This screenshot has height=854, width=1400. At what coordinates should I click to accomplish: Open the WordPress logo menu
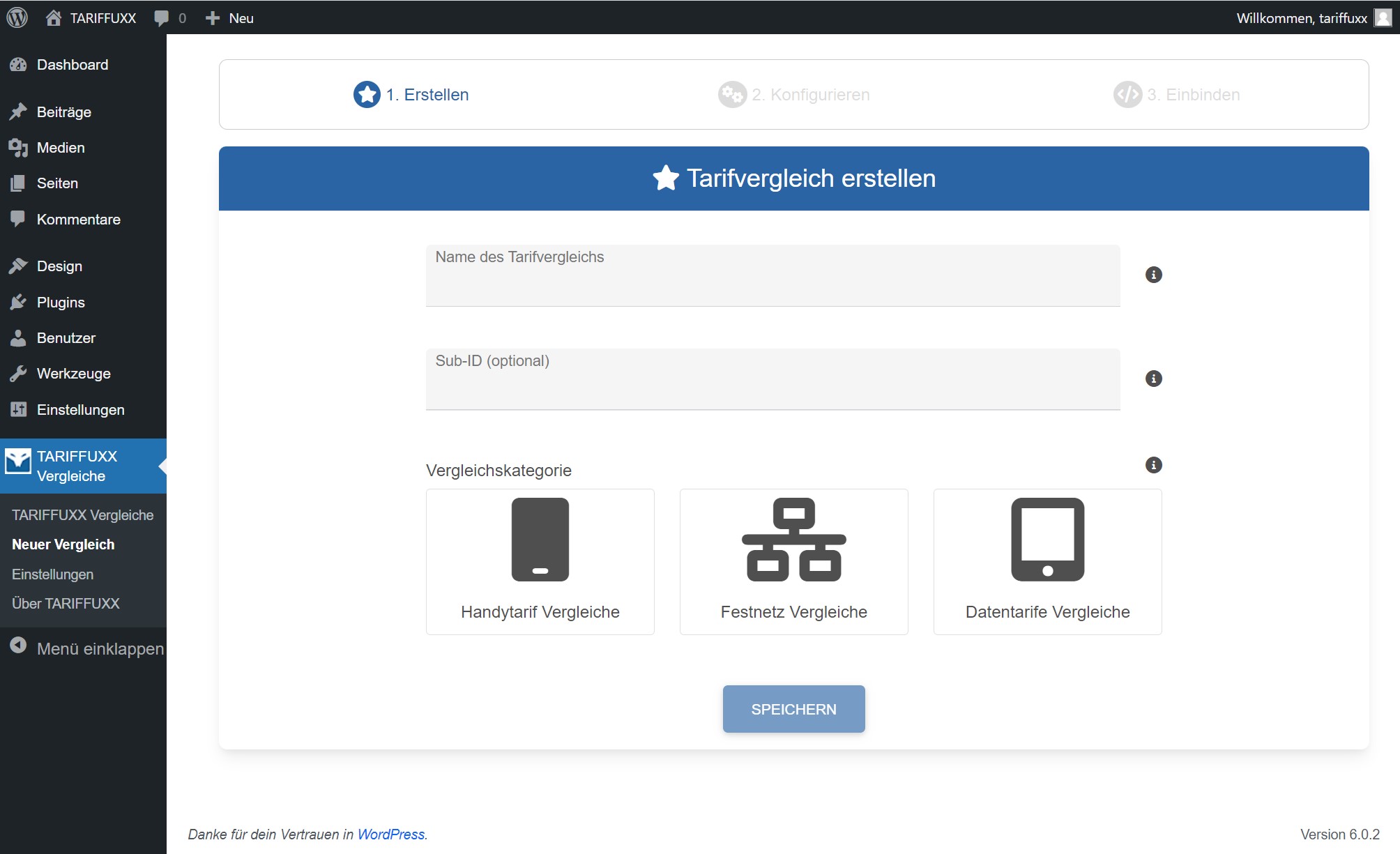(x=17, y=17)
